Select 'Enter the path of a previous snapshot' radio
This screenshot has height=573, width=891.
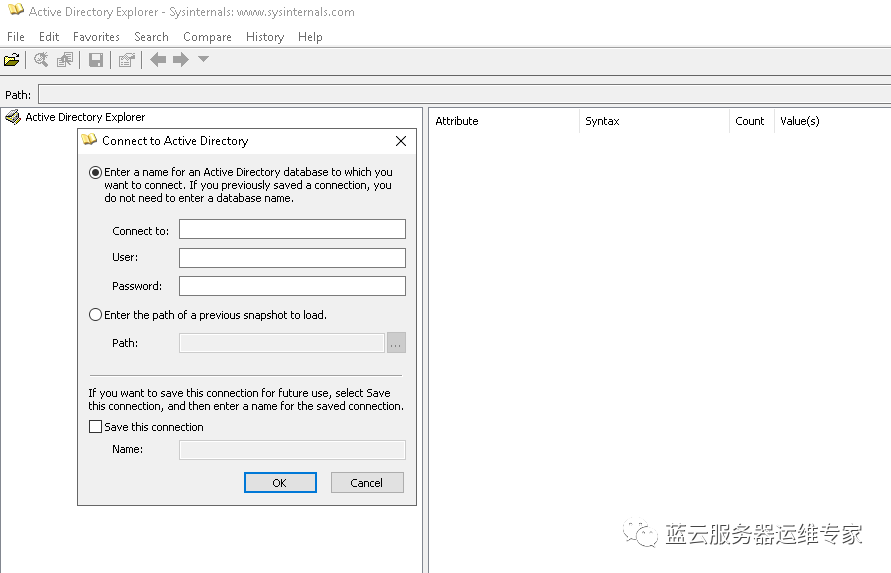click(95, 315)
